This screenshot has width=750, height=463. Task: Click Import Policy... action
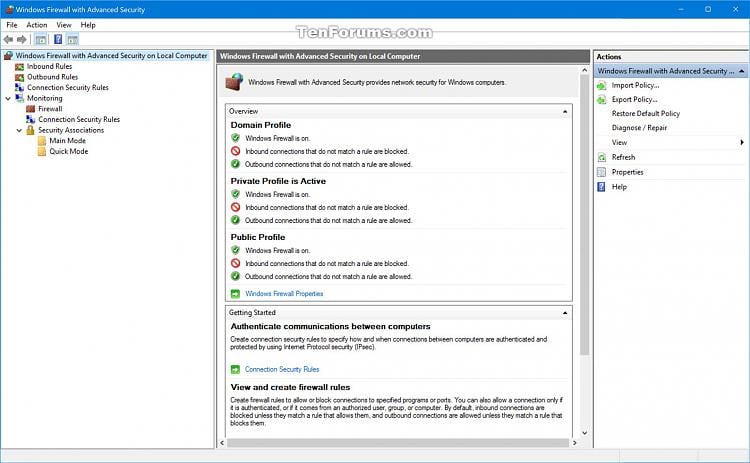coord(635,85)
